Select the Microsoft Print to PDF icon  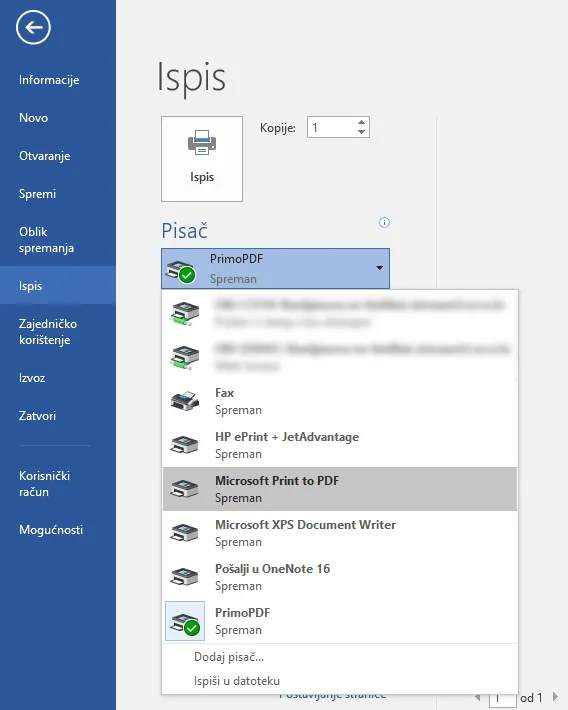click(x=184, y=489)
